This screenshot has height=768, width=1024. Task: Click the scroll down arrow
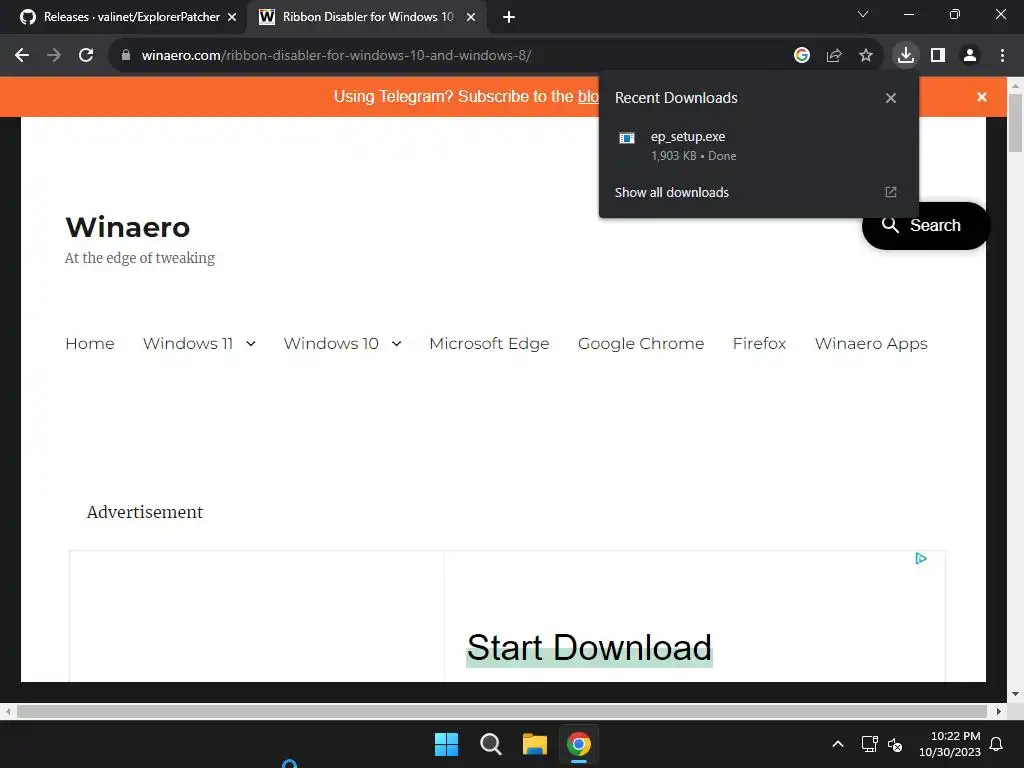pos(1016,694)
